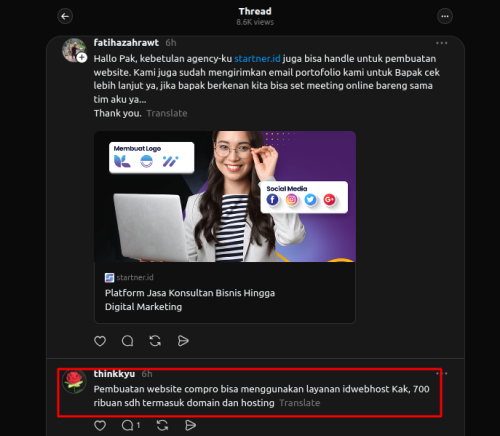This screenshot has width=500, height=436.
Task: Like thinkkyu's reply
Action: pos(100,425)
